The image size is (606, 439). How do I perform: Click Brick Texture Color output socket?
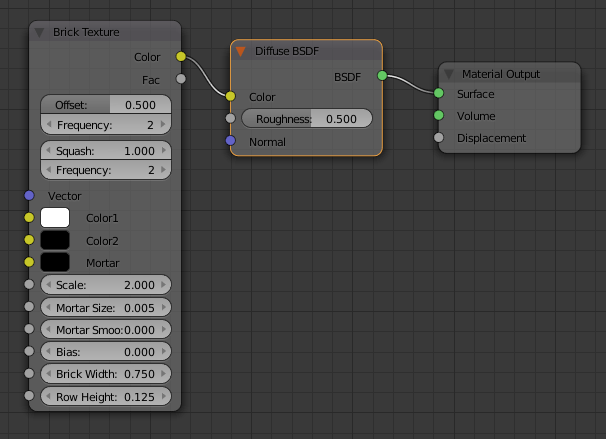(181, 56)
